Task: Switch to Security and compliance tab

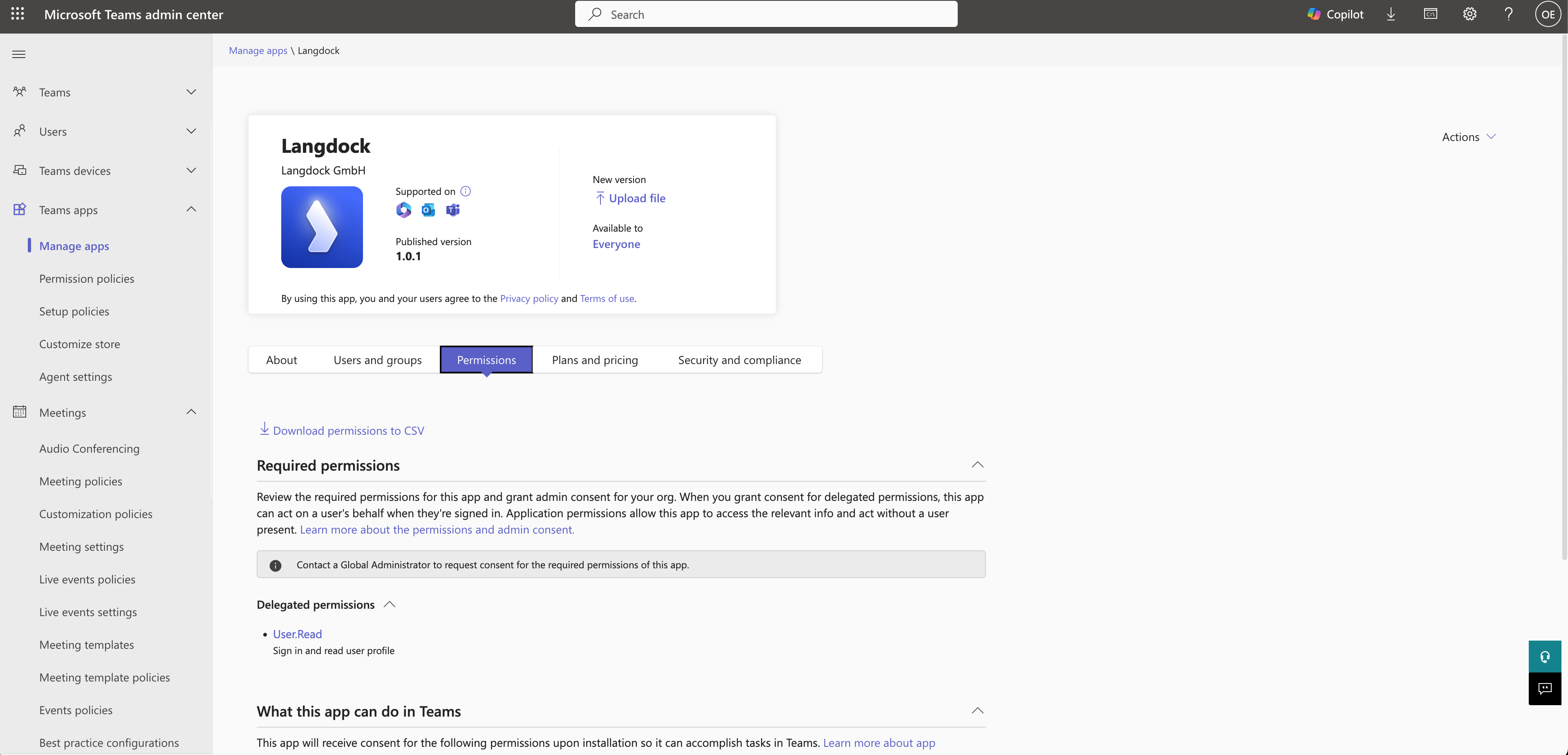Action: coord(739,360)
